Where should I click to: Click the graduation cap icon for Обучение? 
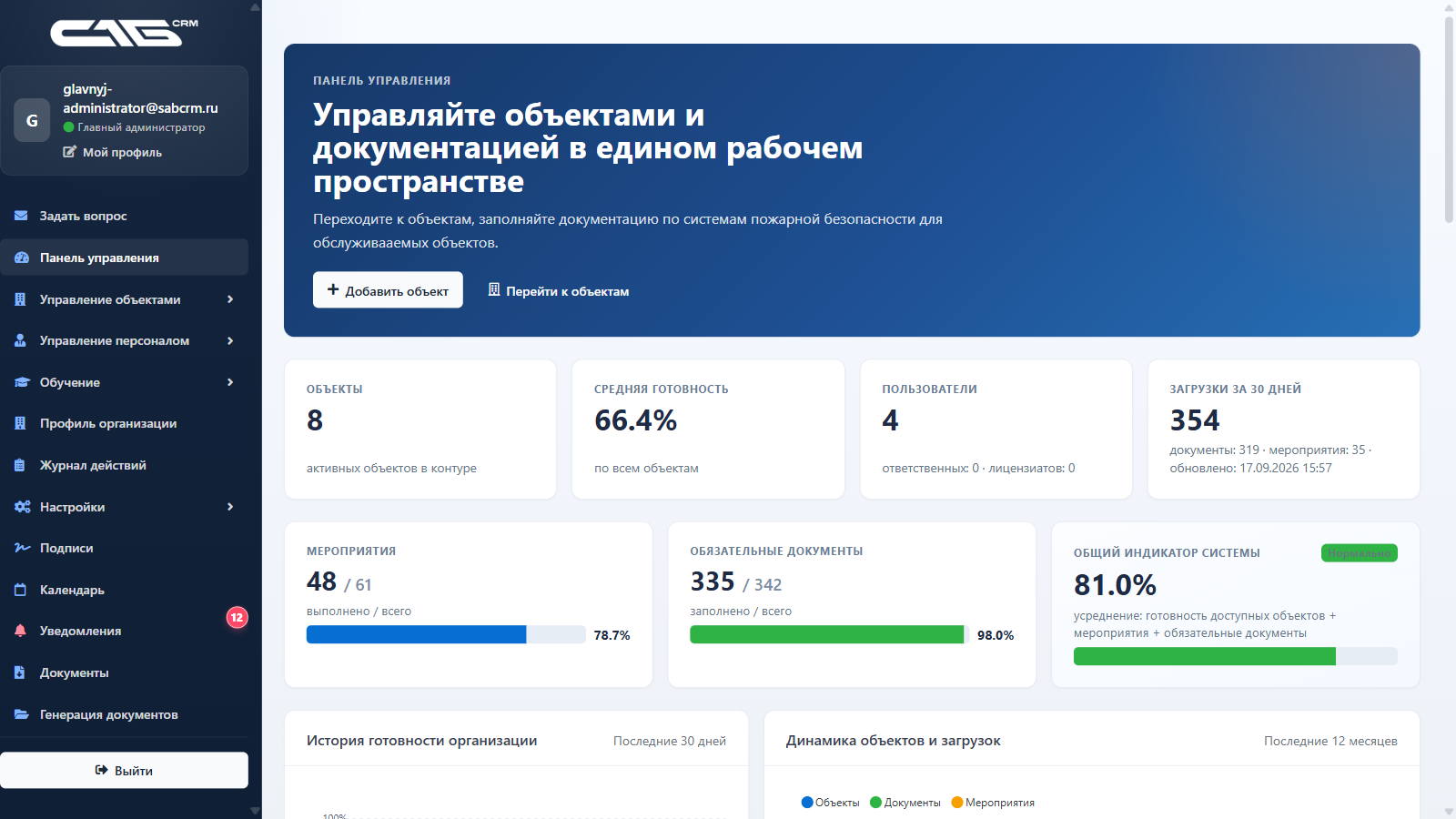(22, 382)
